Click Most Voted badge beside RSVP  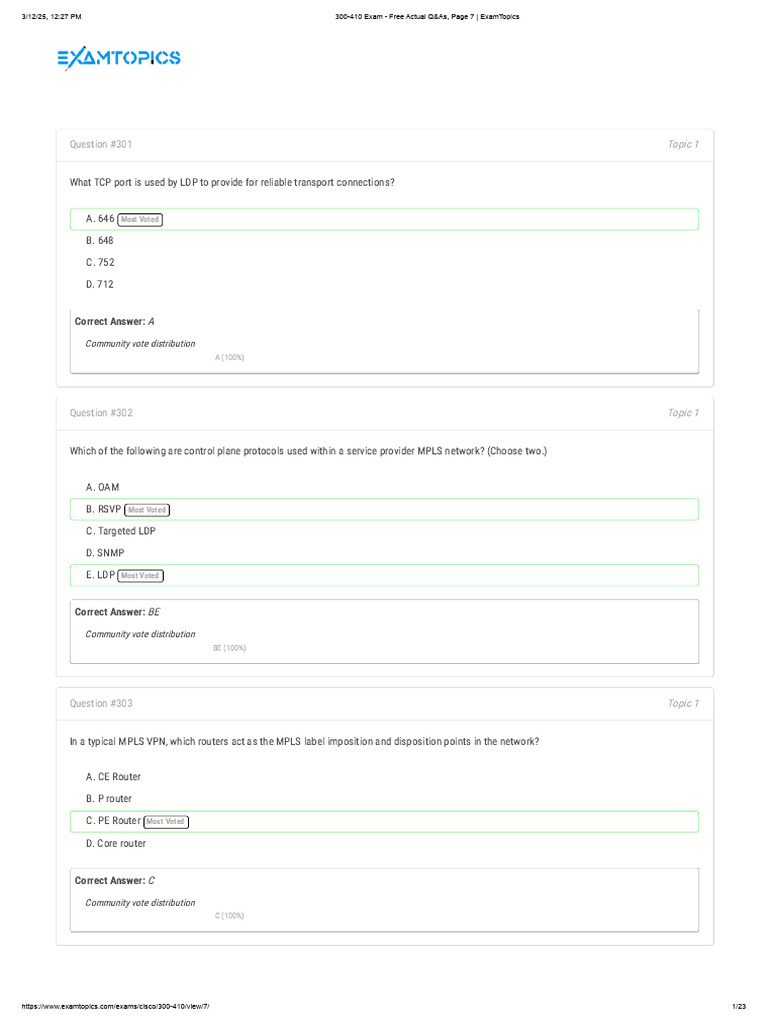[x=147, y=510]
